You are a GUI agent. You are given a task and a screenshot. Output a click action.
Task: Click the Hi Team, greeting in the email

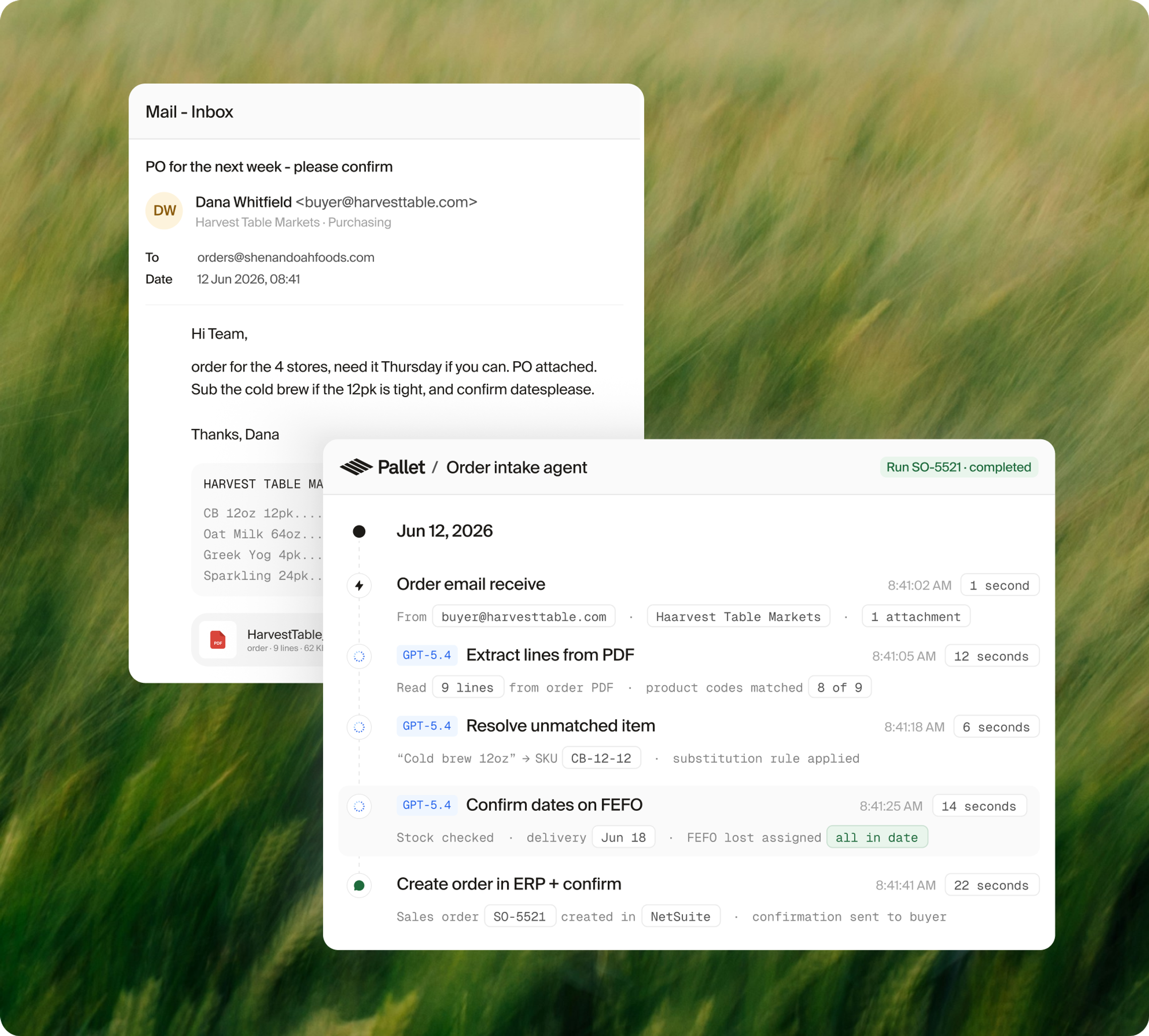coord(219,334)
